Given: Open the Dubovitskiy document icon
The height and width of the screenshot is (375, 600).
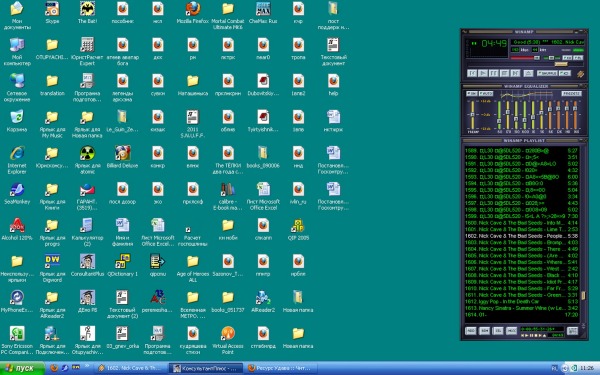Looking at the screenshot, I should 263,84.
